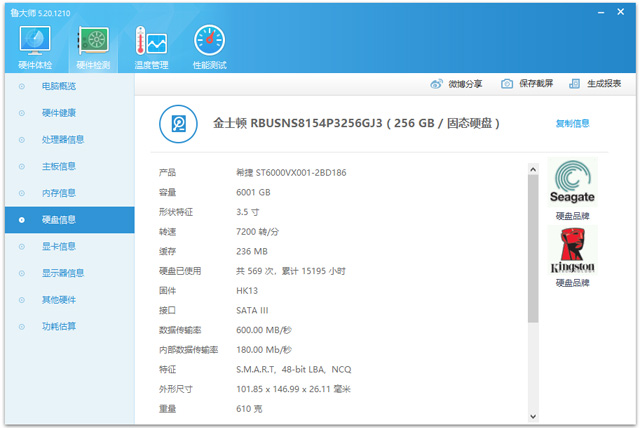Open 硬件健康 in the sidebar

point(59,113)
